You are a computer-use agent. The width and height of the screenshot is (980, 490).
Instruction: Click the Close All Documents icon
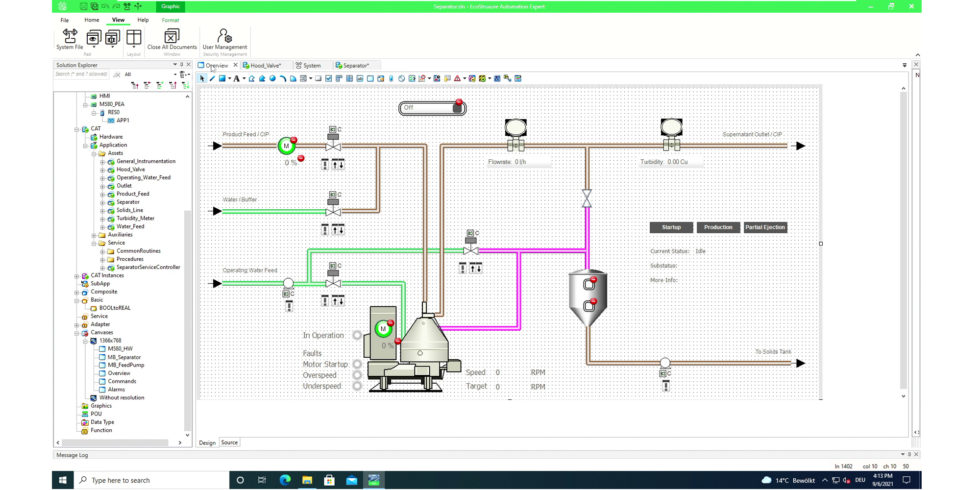[171, 37]
